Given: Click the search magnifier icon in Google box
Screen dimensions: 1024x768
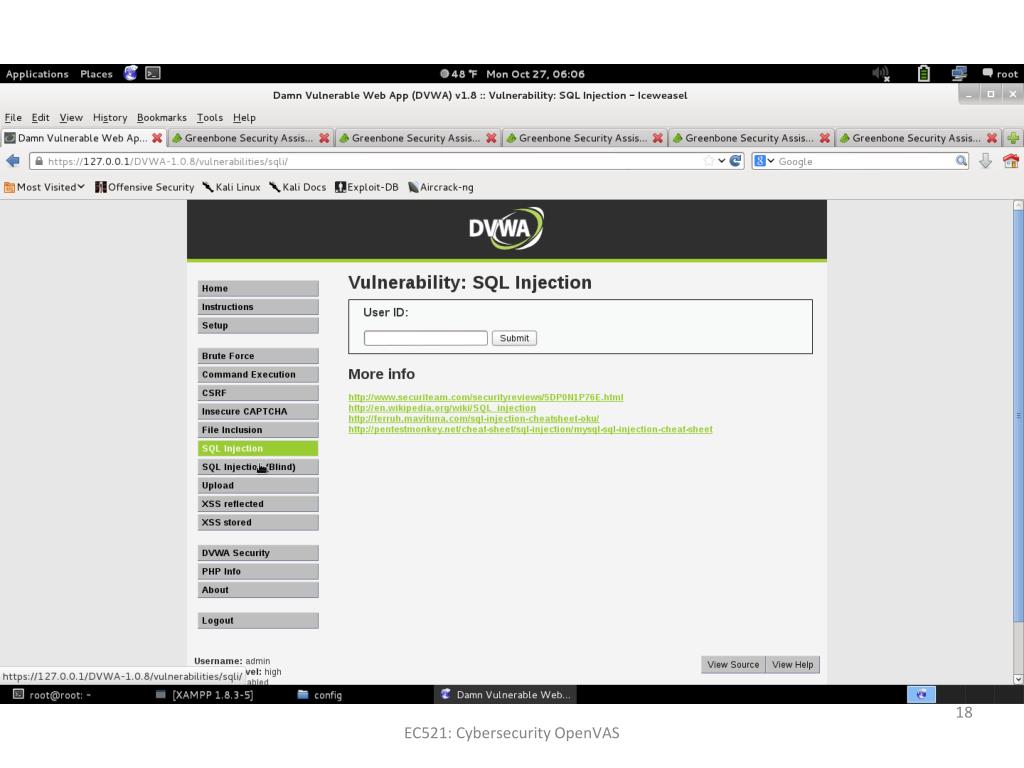Looking at the screenshot, I should [961, 161].
